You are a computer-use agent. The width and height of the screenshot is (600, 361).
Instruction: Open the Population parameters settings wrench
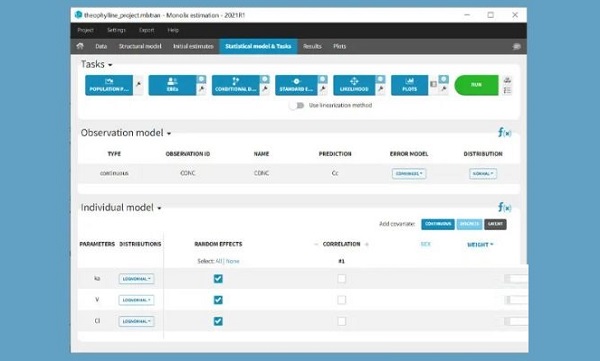click(139, 84)
